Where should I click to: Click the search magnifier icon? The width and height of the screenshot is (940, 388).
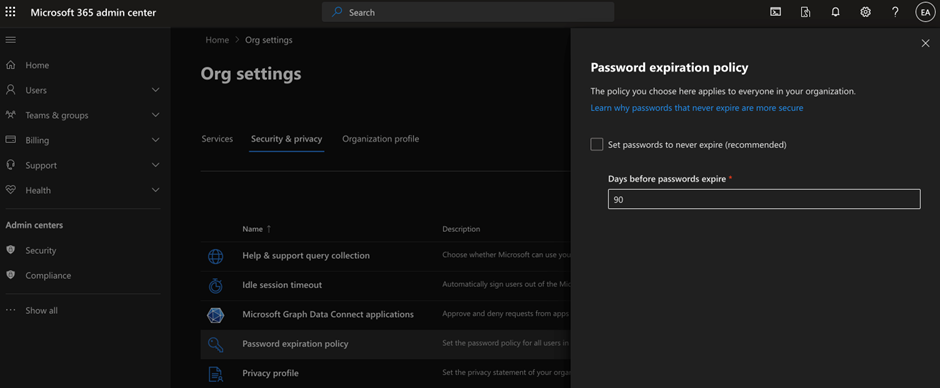click(338, 12)
